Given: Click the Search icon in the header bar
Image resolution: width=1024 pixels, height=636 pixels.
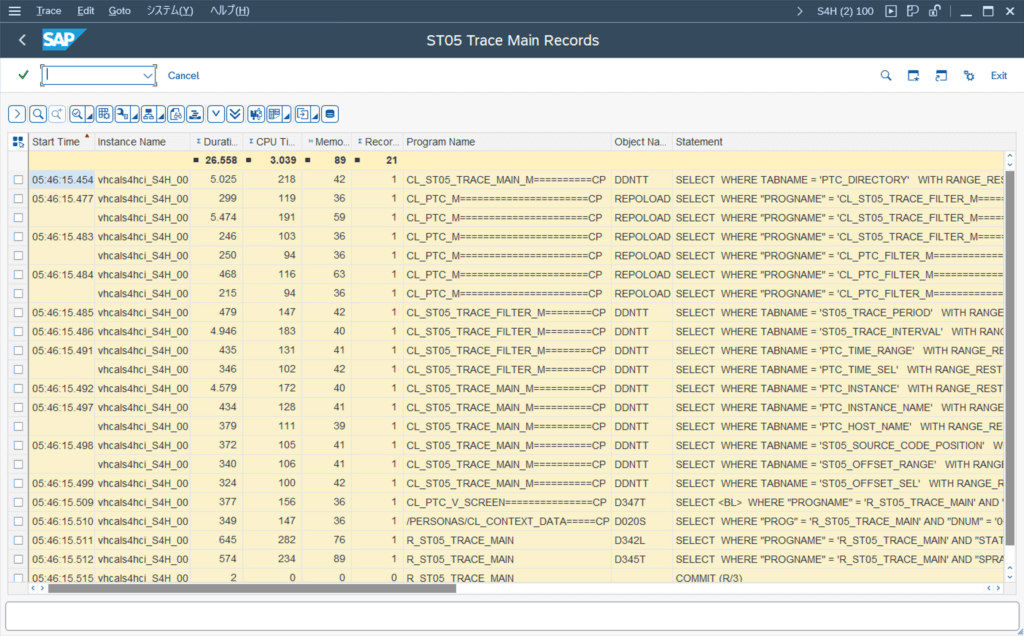Looking at the screenshot, I should pyautogui.click(x=885, y=75).
